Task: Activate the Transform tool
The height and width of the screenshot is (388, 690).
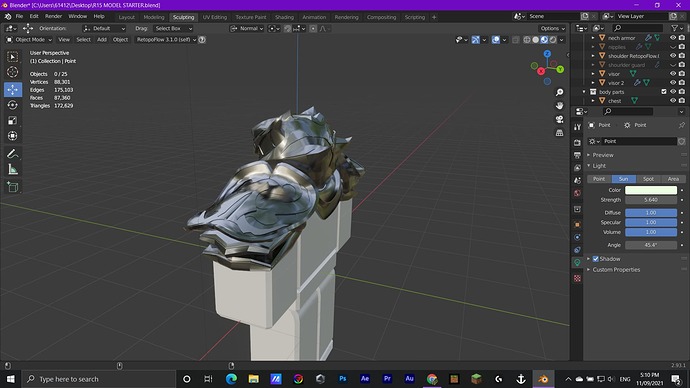Action: tap(13, 136)
